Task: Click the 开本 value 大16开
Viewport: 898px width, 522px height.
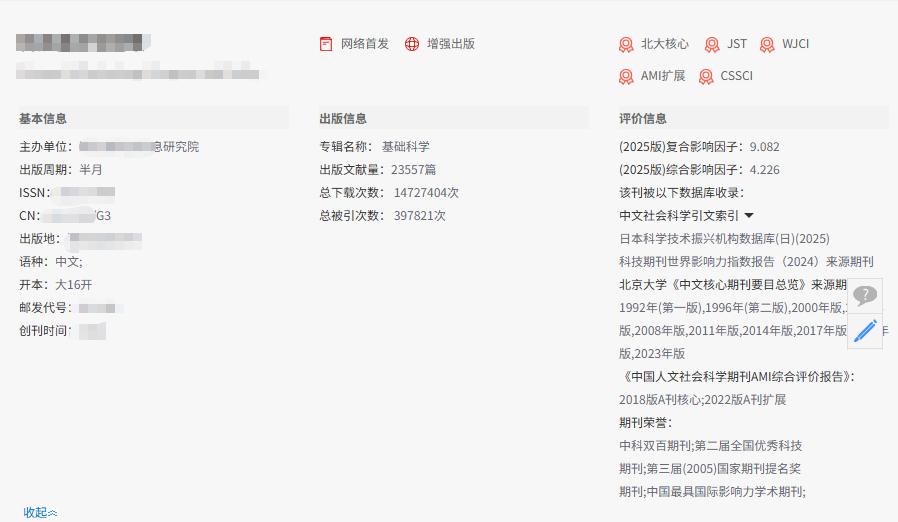Action: pyautogui.click(x=73, y=285)
